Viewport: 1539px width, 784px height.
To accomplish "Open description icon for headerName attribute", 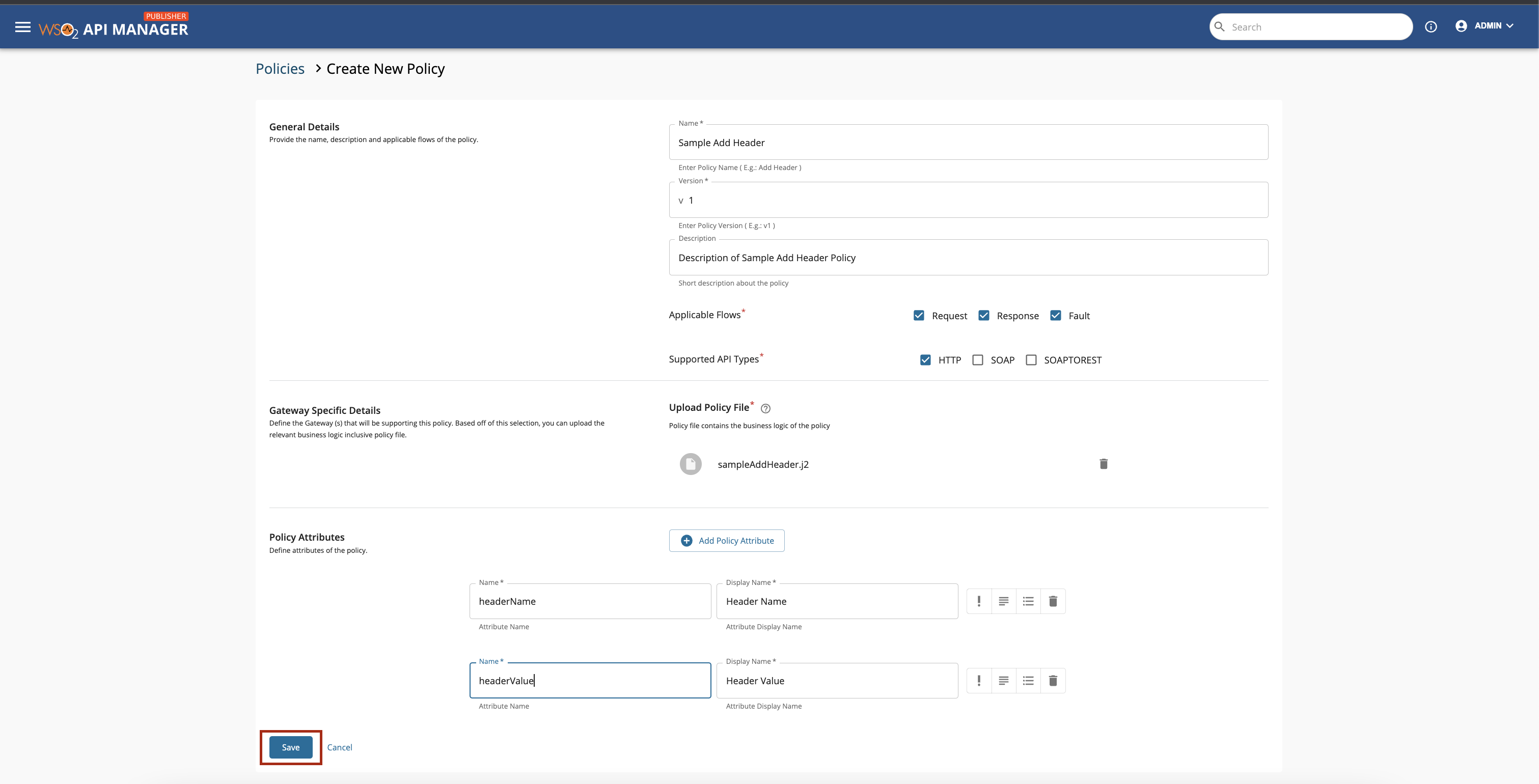I will (1003, 601).
